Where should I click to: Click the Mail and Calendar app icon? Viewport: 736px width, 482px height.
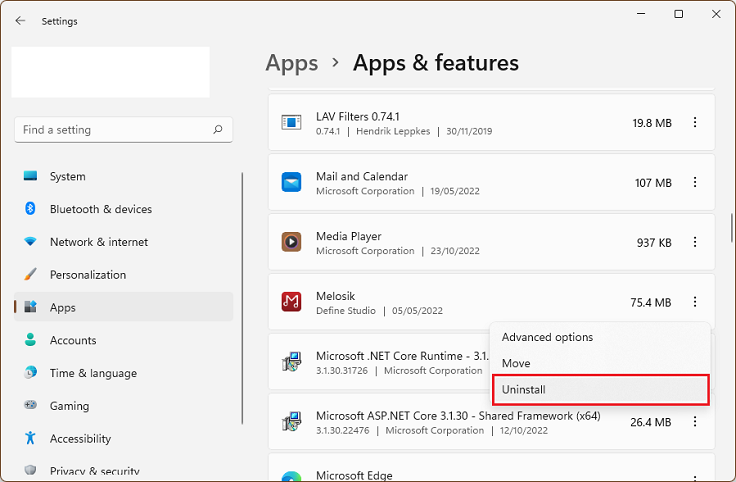click(291, 182)
